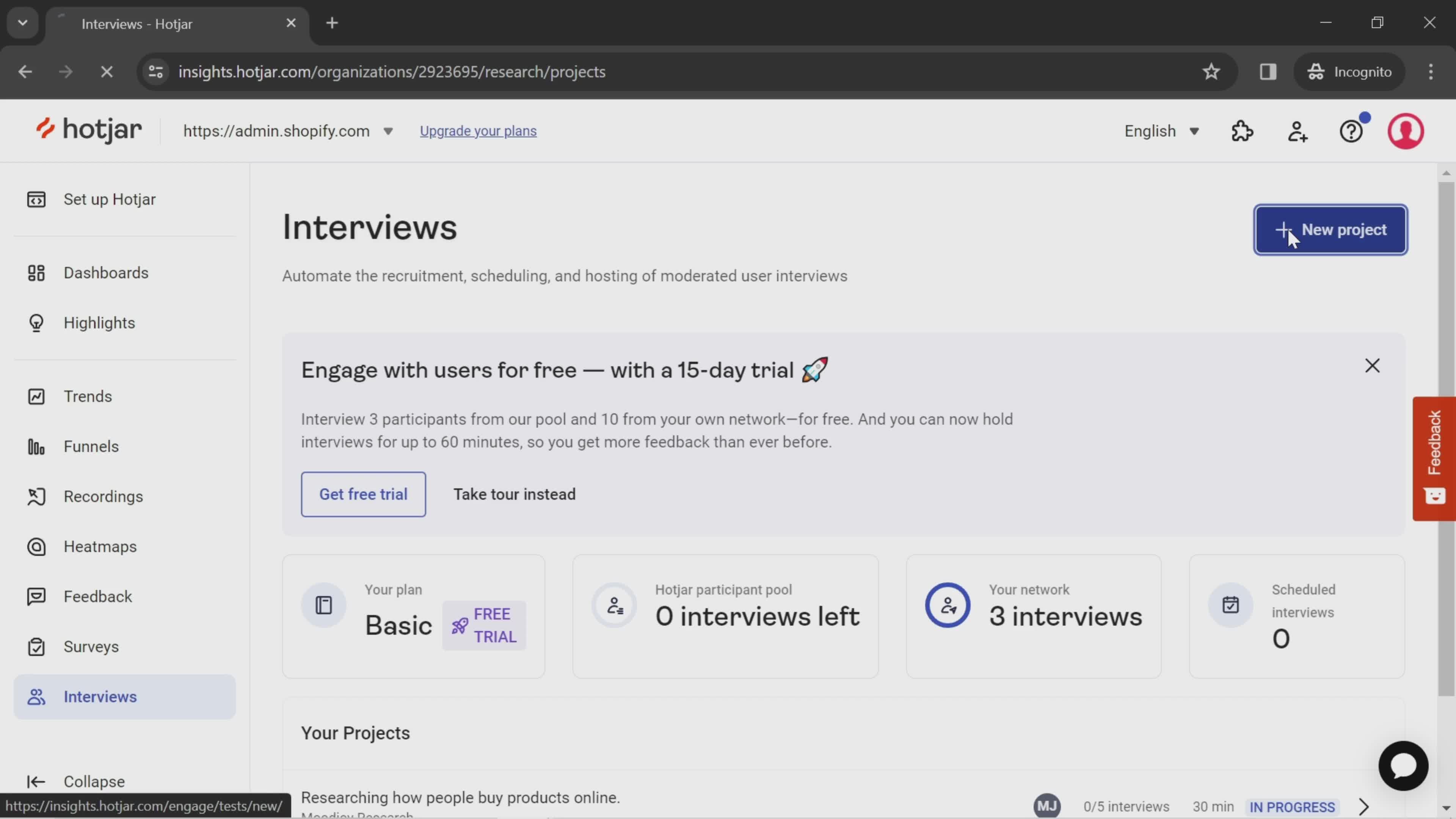Viewport: 1456px width, 819px height.
Task: Bookmark this page with the star icon
Action: point(1211,72)
